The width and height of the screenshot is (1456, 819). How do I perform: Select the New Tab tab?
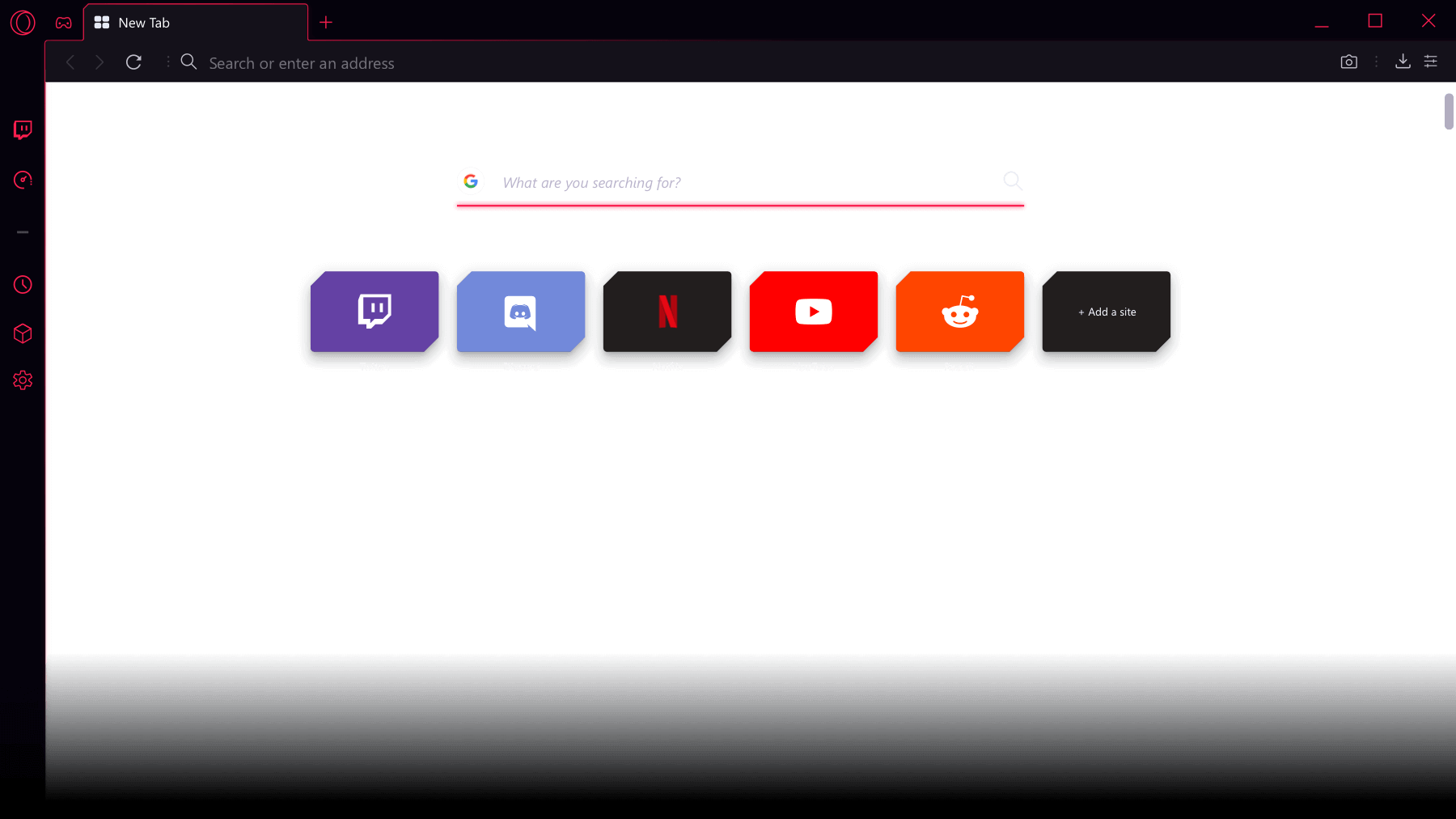(x=196, y=23)
